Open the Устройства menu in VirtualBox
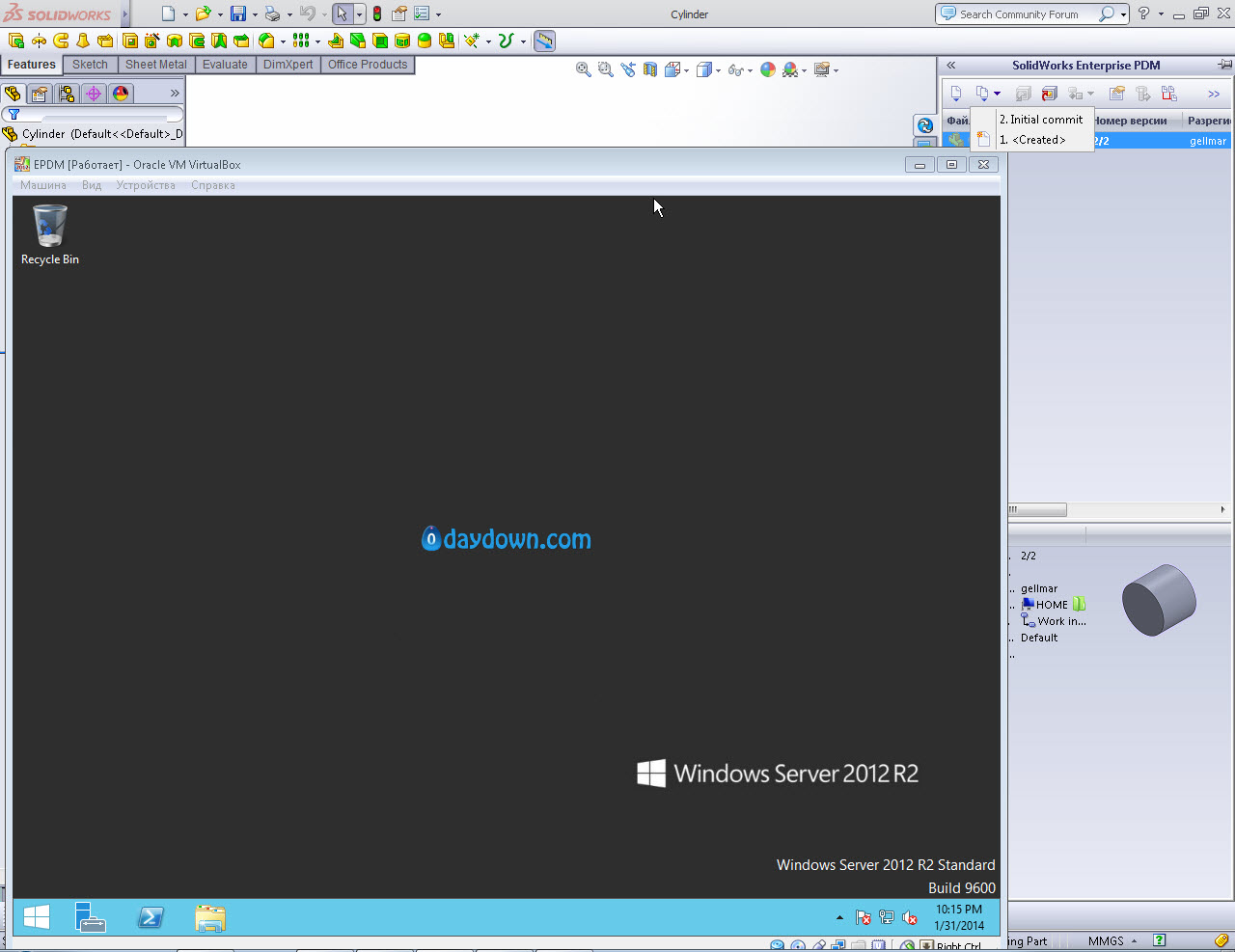1235x952 pixels. point(146,185)
